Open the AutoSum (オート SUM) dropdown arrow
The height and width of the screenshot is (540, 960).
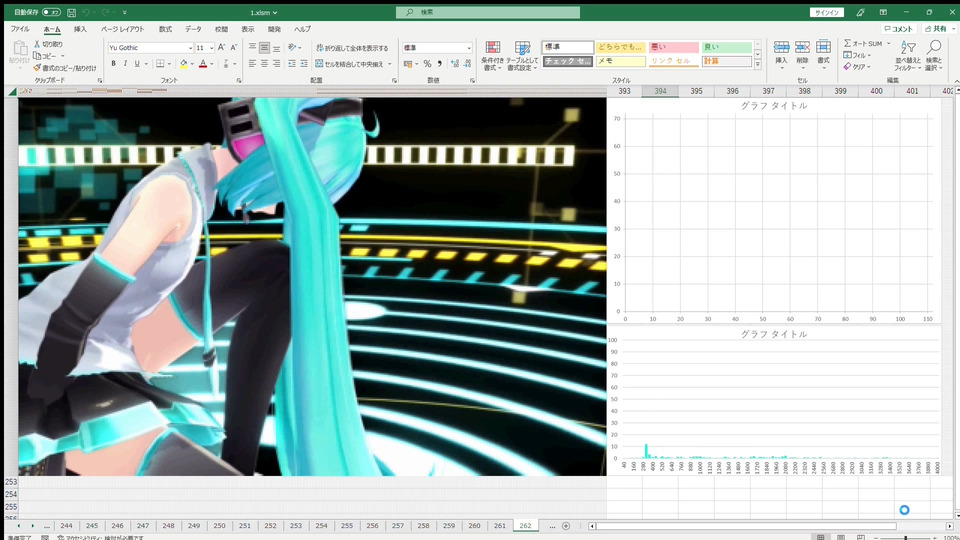point(888,43)
